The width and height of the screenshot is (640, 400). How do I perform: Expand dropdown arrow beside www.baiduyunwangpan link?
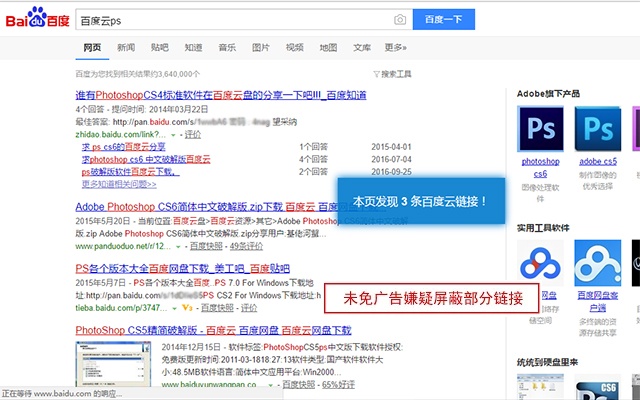(270, 385)
